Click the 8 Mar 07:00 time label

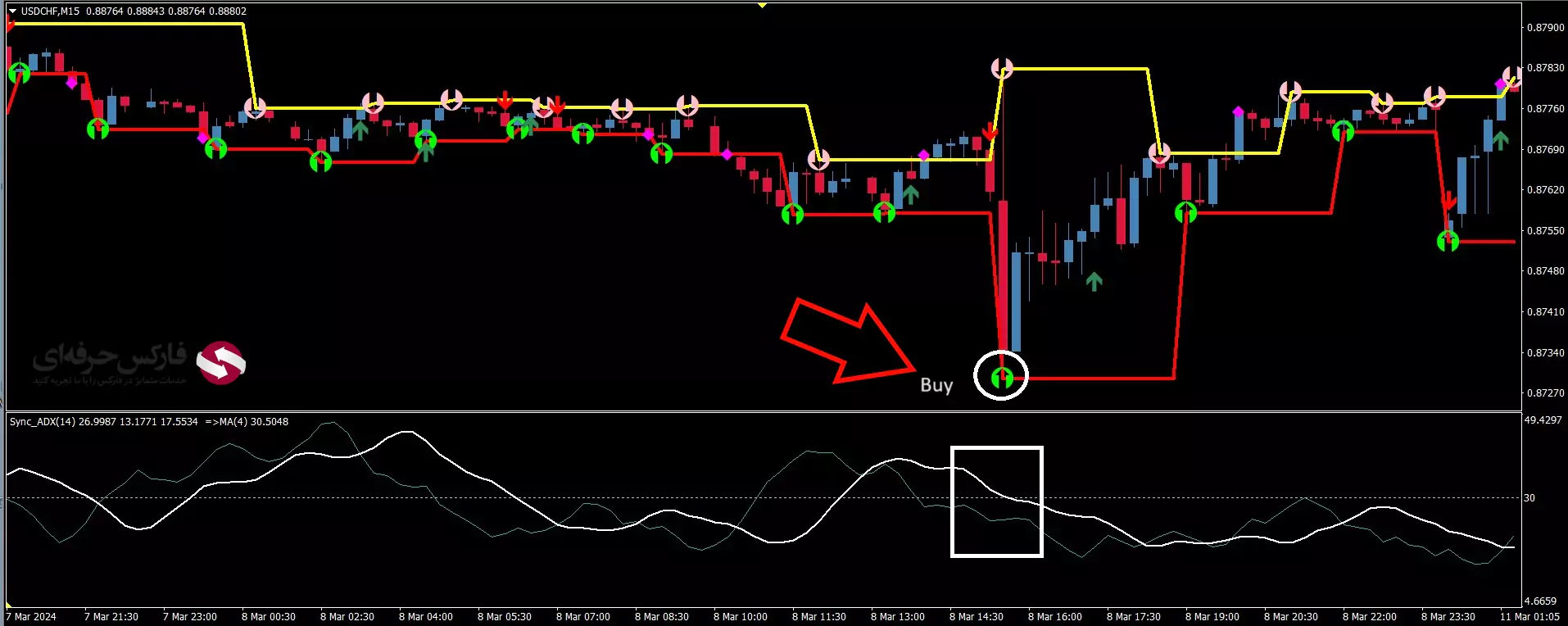(583, 617)
